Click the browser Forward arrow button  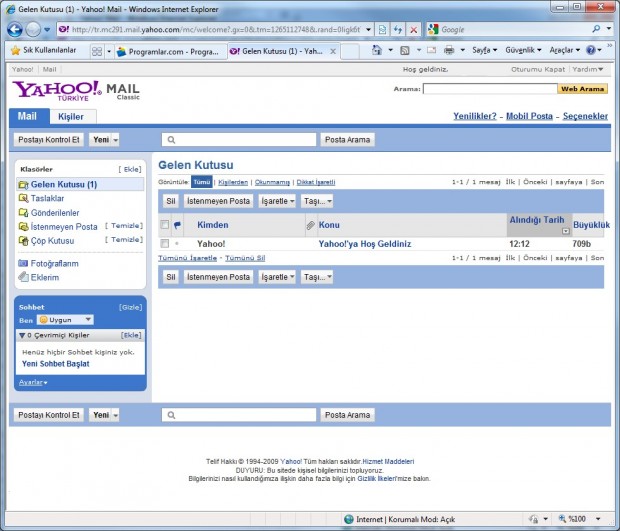[33, 30]
